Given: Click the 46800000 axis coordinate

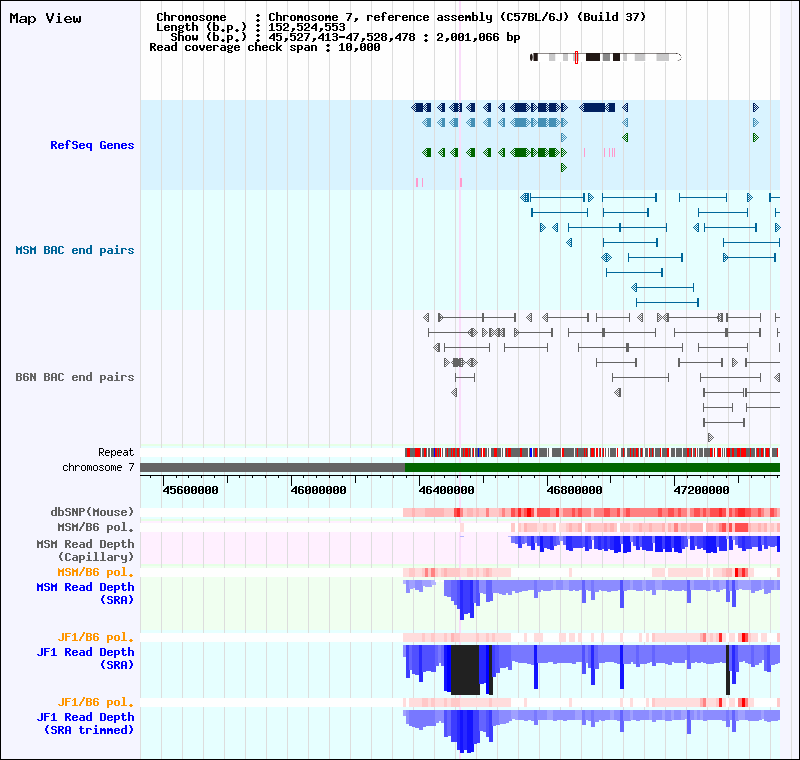Looking at the screenshot, I should tap(574, 490).
